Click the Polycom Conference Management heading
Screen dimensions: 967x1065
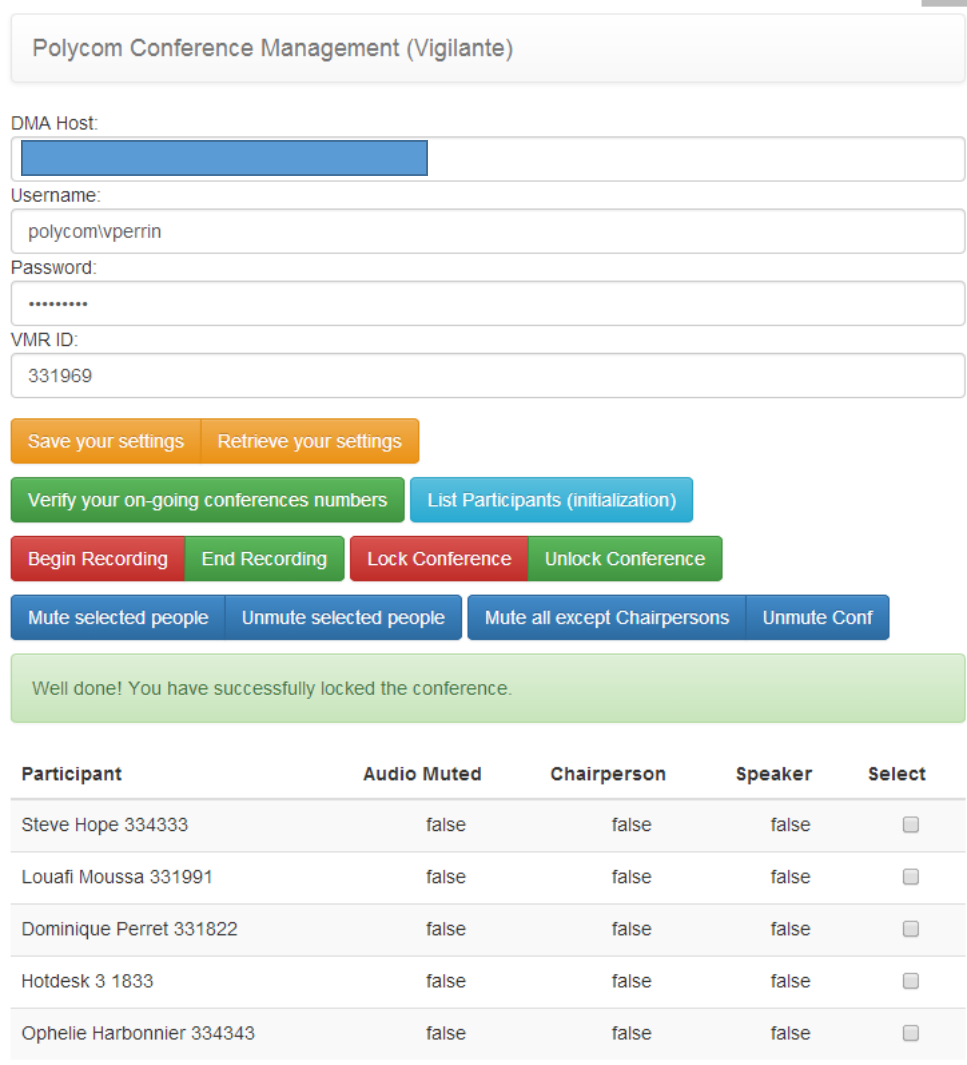click(272, 48)
